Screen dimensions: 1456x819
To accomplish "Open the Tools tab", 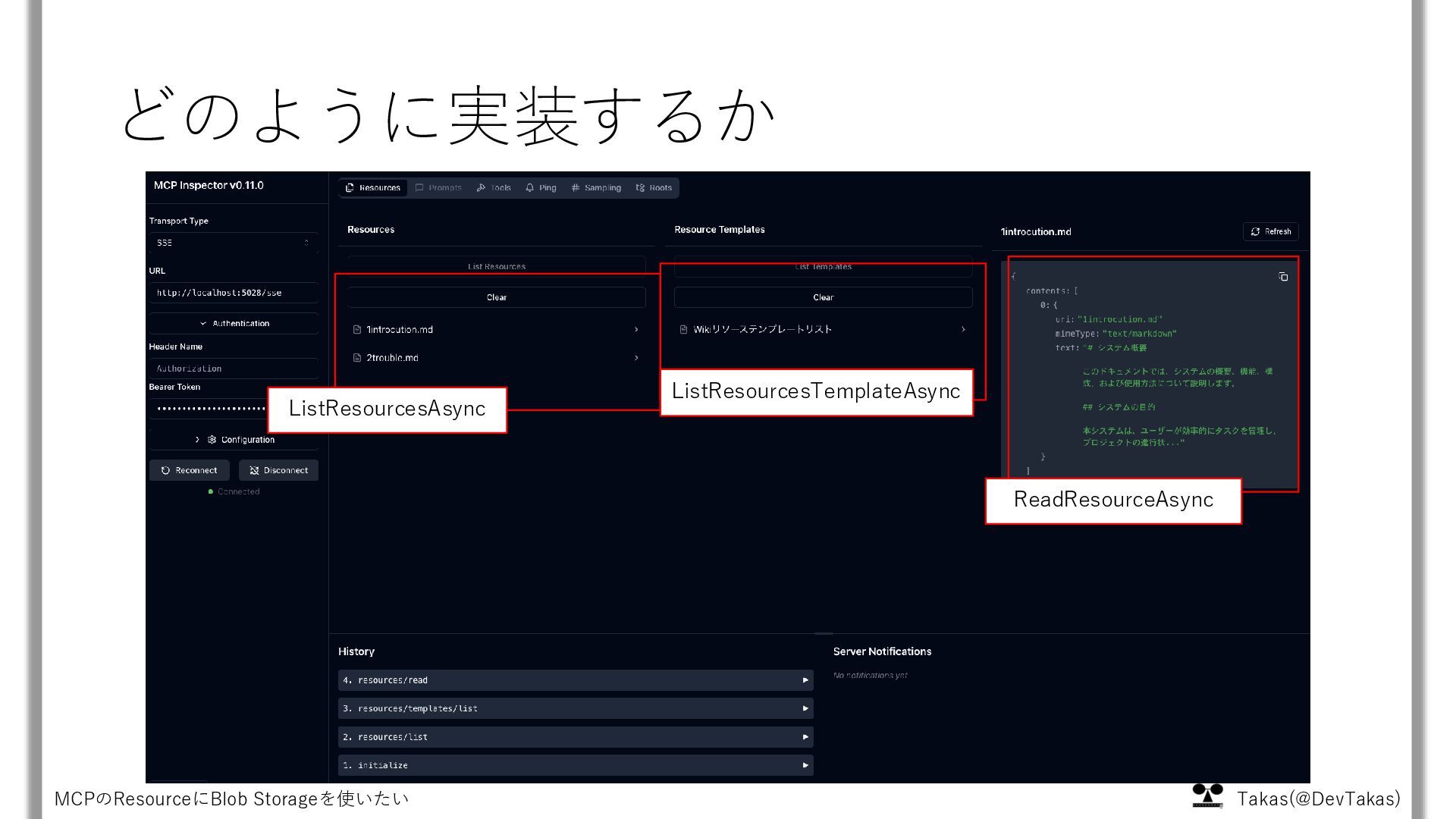I will [x=494, y=188].
